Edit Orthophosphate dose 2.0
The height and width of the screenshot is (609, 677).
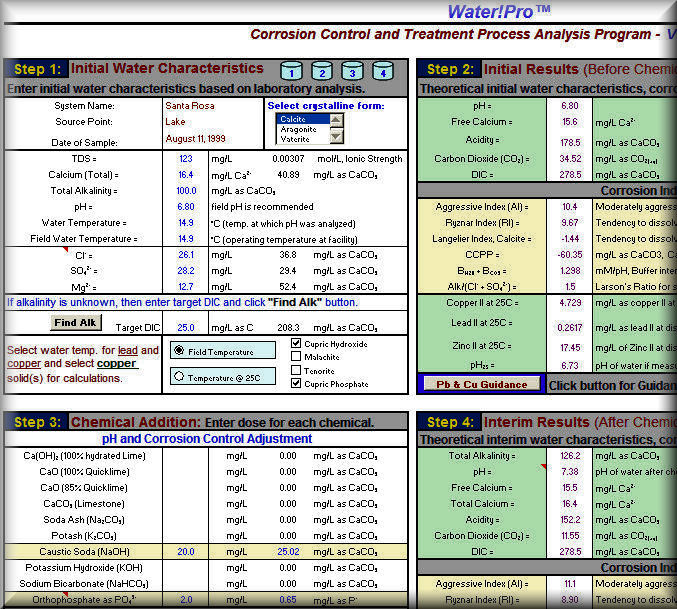(186, 600)
